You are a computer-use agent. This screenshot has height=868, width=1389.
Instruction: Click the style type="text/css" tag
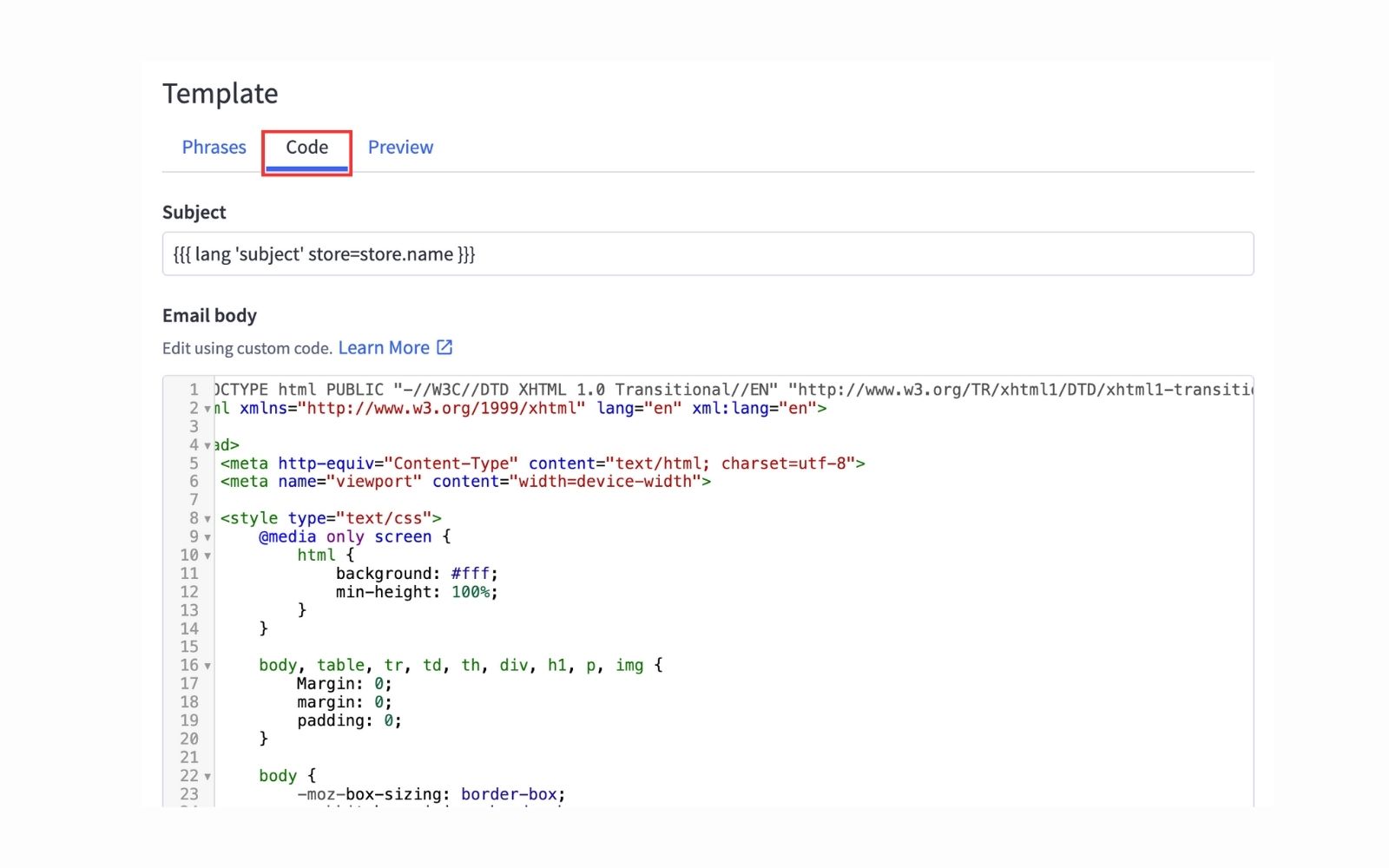331,519
